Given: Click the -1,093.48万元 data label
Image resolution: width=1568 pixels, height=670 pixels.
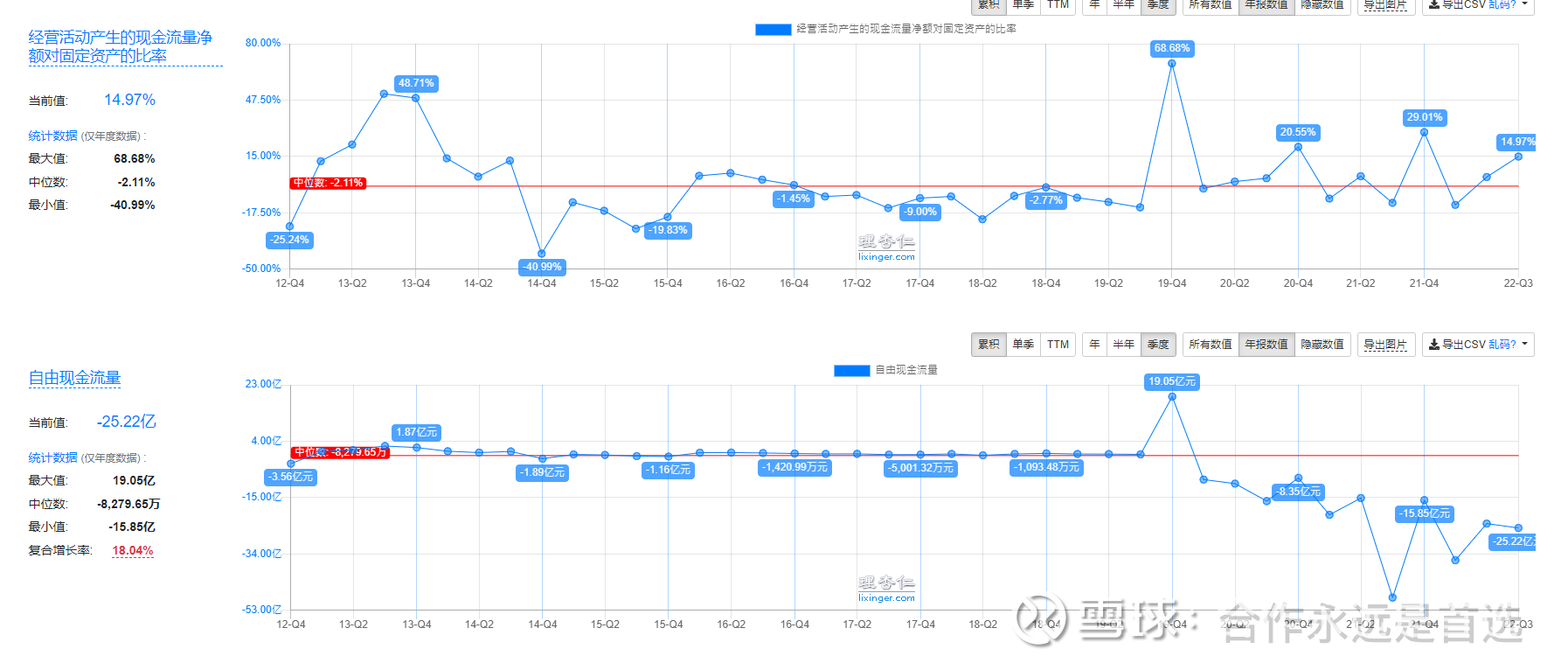Looking at the screenshot, I should 1047,467.
